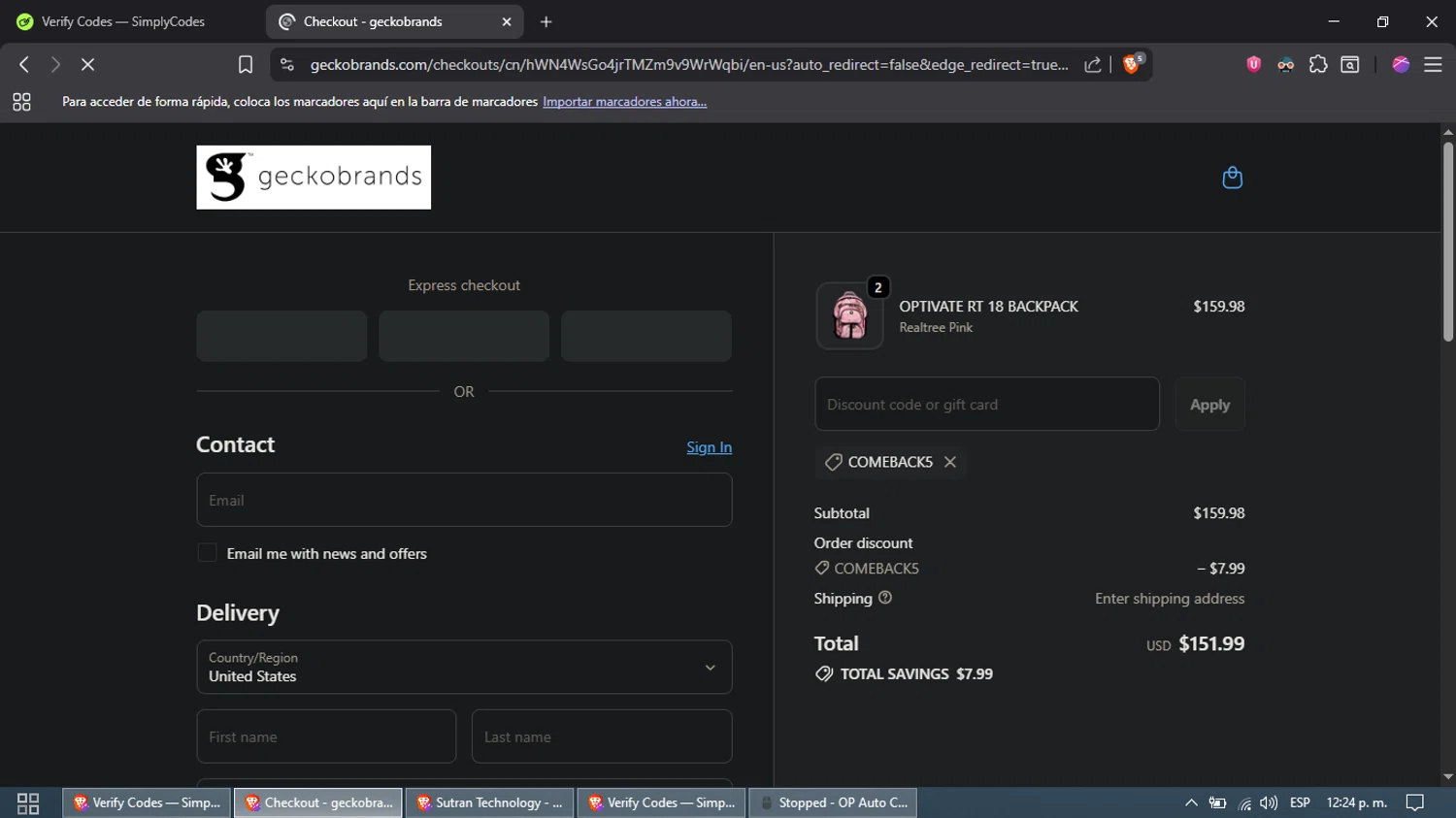The height and width of the screenshot is (818, 1456).
Task: Share this page from address bar
Action: click(1093, 64)
